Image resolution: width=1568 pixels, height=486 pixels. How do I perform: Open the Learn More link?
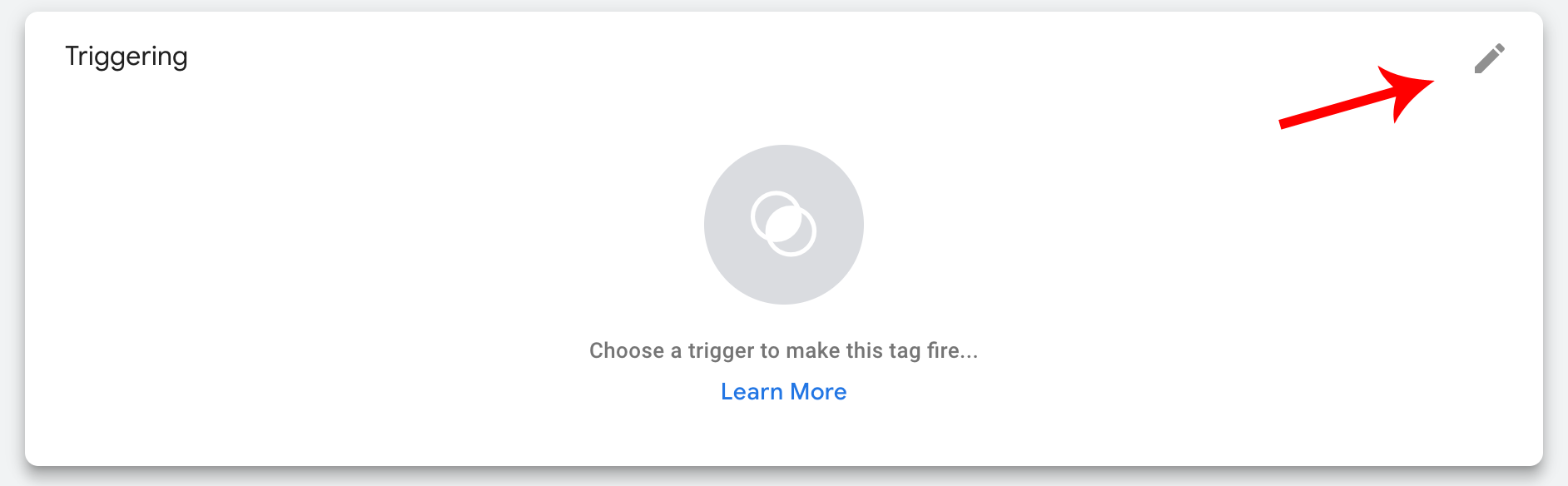tap(783, 391)
